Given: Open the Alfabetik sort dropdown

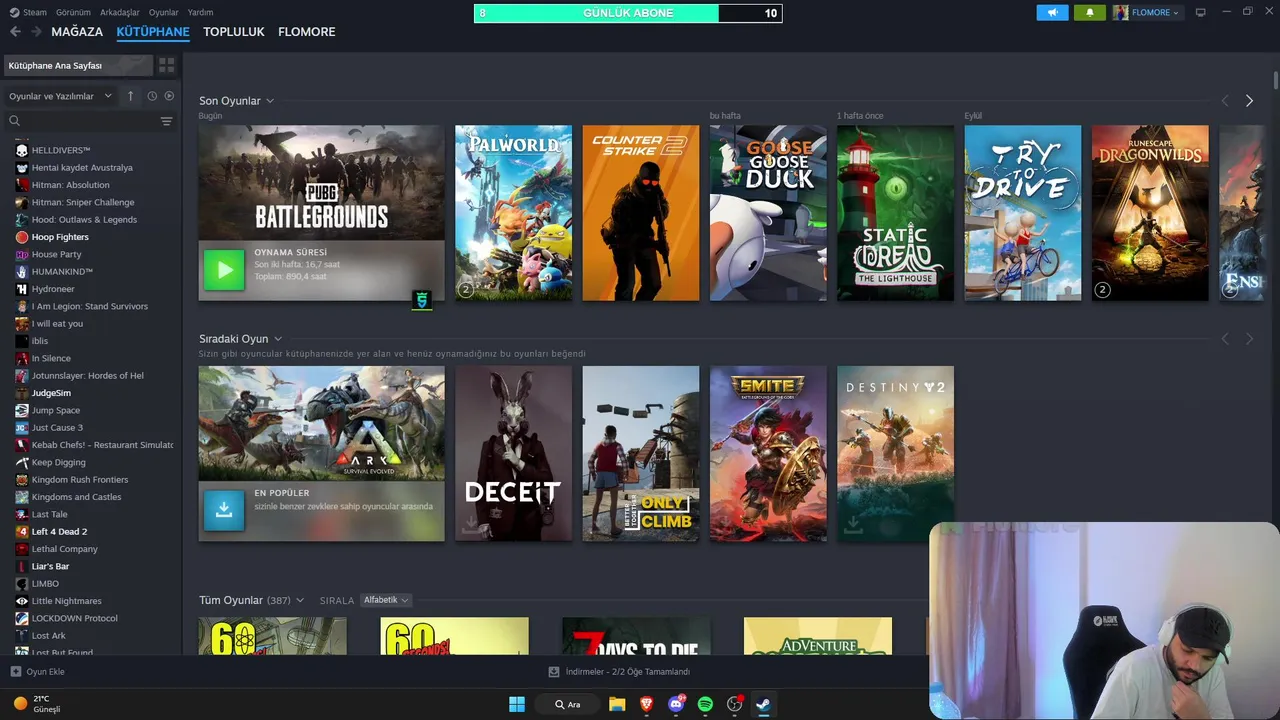Looking at the screenshot, I should pos(386,600).
